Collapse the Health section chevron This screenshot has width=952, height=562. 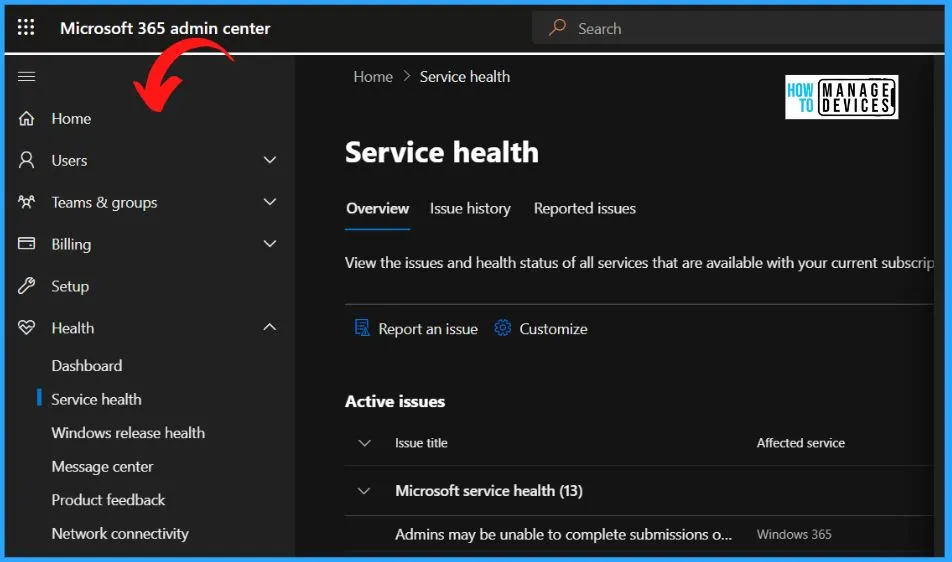coord(270,328)
